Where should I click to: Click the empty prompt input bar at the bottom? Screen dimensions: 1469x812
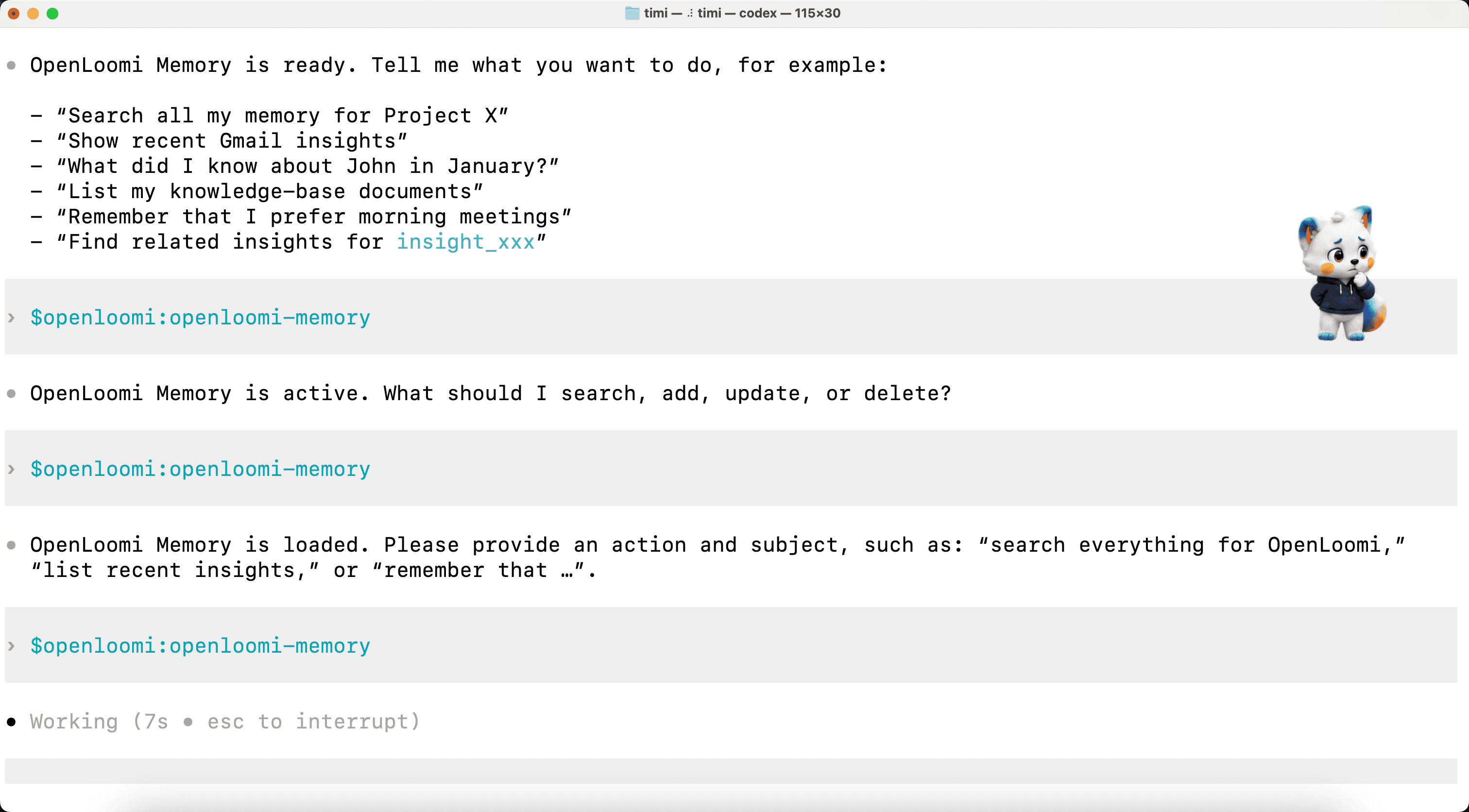coord(731,771)
